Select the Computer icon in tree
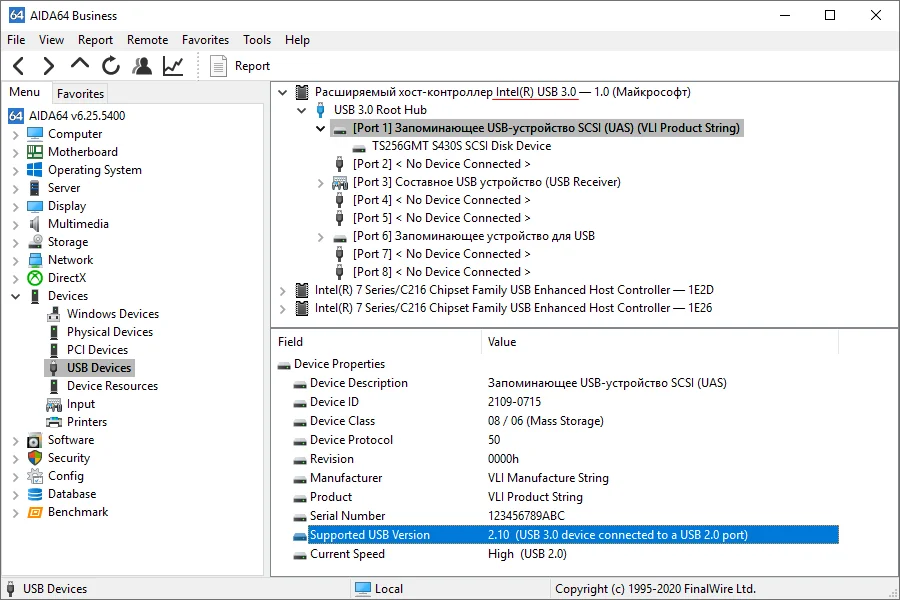 tap(35, 134)
